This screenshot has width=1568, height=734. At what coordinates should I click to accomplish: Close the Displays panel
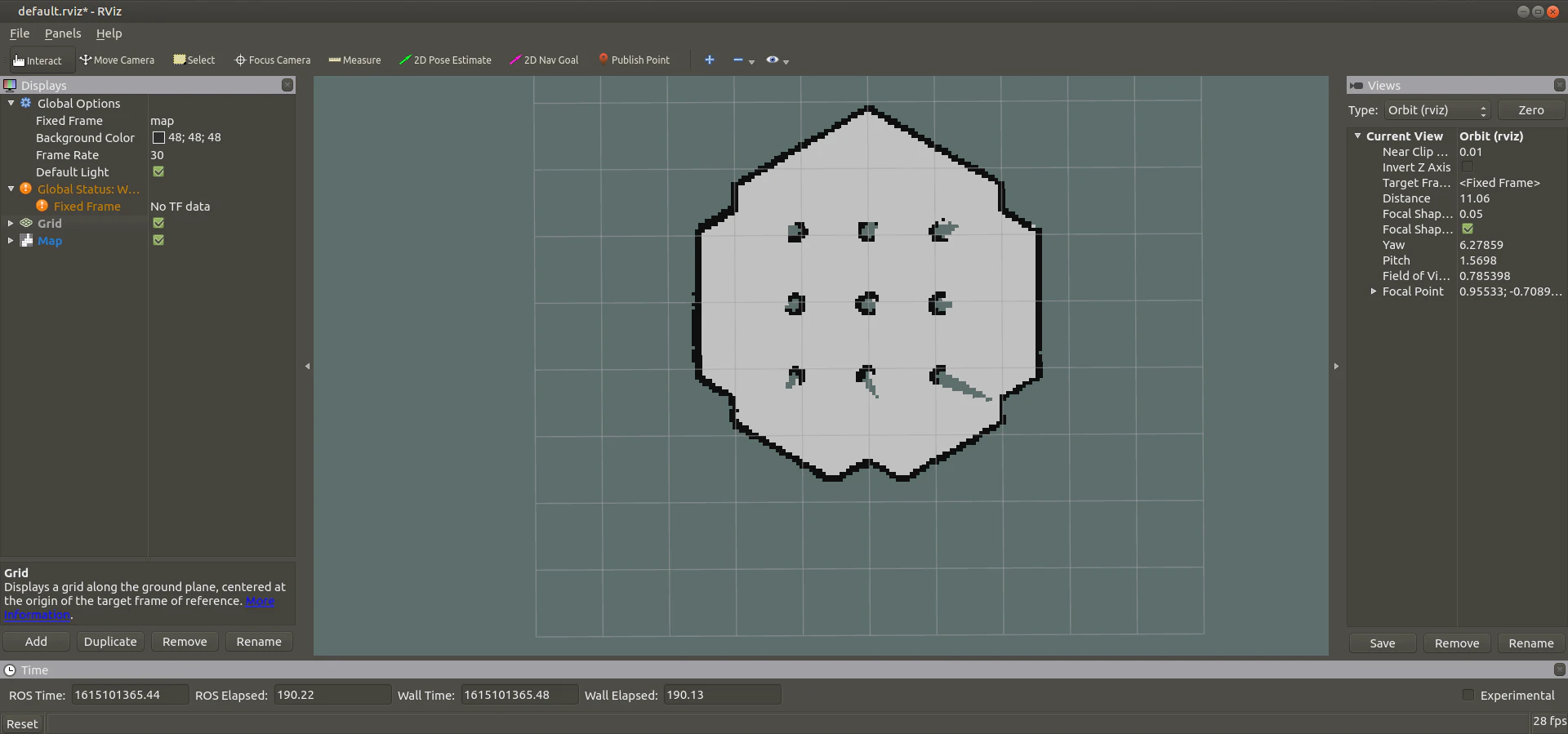[287, 85]
